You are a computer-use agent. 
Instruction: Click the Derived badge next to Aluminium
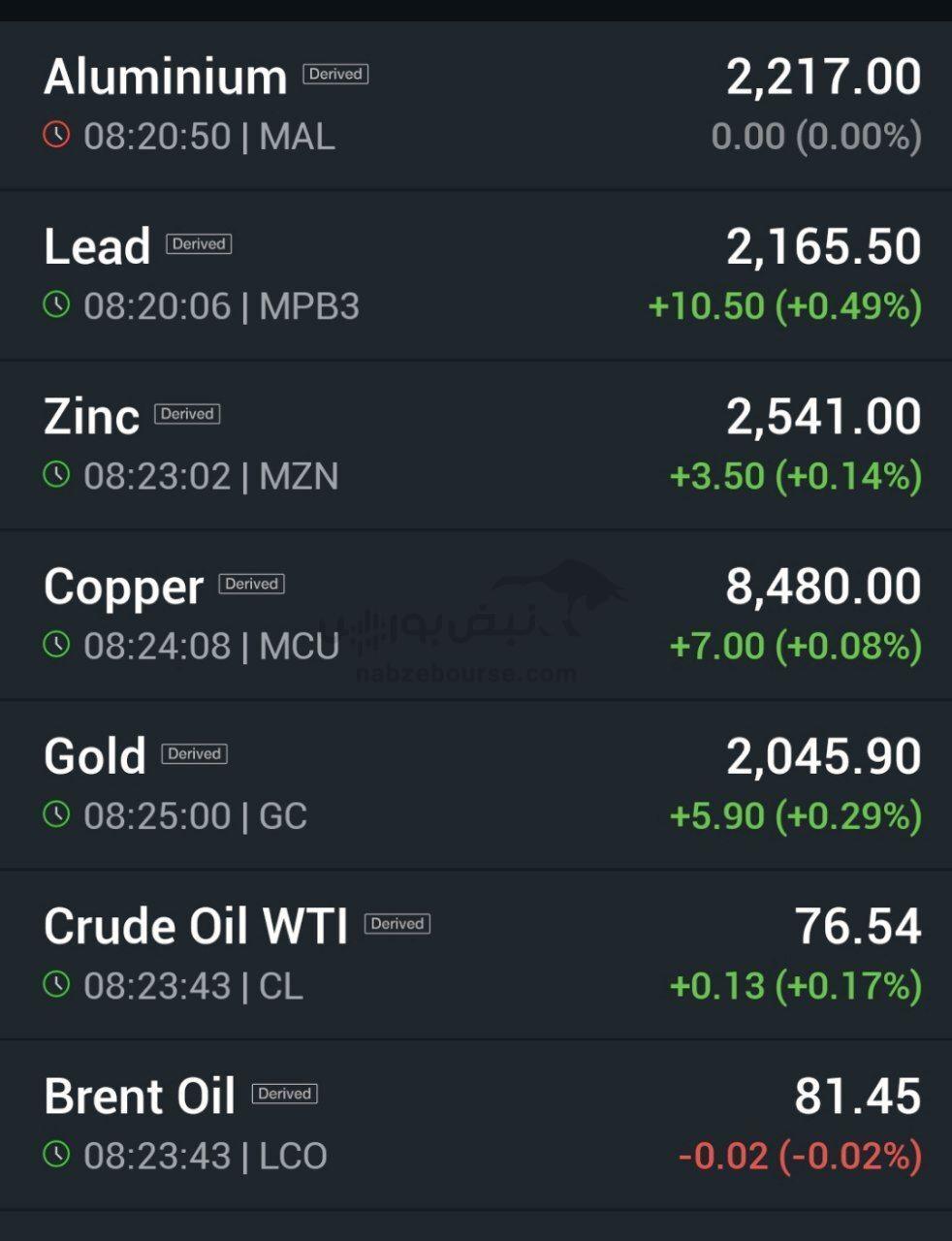coord(335,74)
